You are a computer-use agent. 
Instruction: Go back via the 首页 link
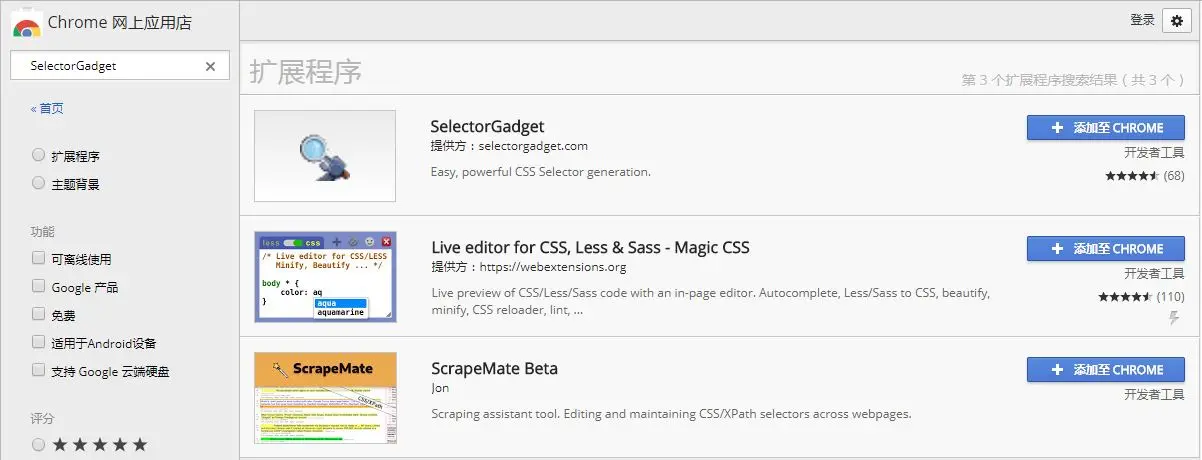click(x=47, y=108)
